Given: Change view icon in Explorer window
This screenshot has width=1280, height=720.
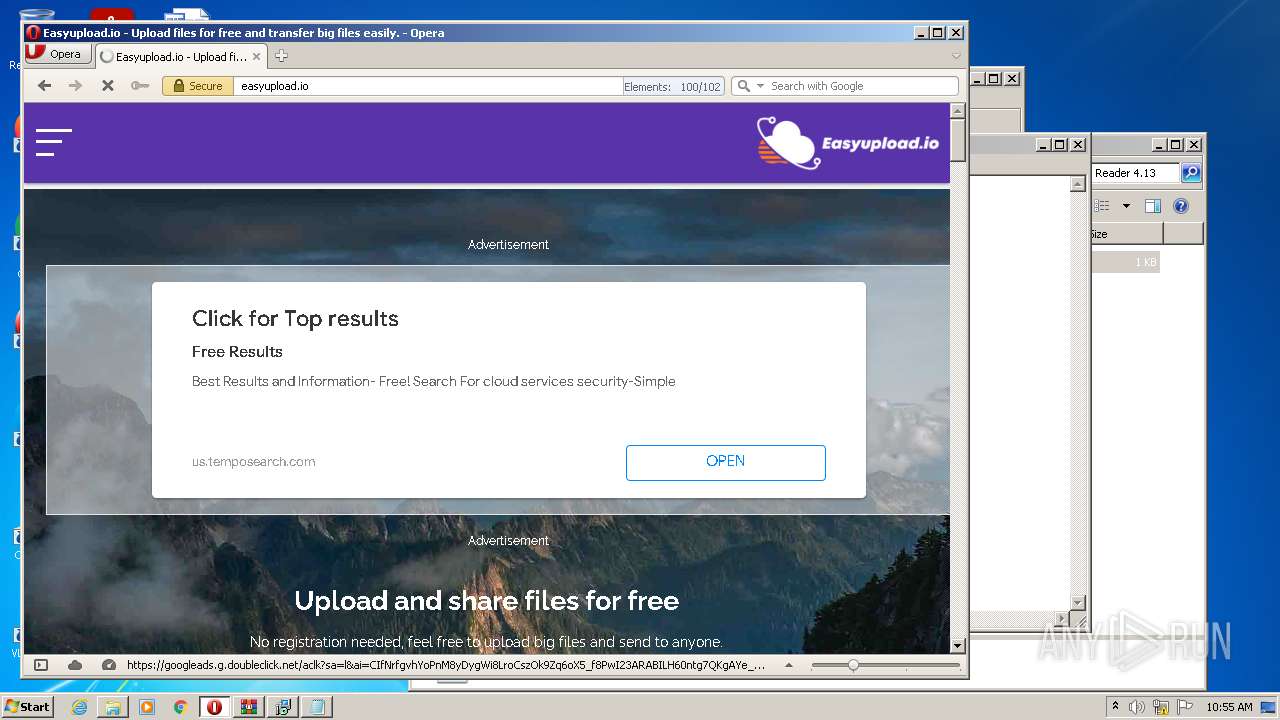Looking at the screenshot, I should pyautogui.click(x=1102, y=206).
